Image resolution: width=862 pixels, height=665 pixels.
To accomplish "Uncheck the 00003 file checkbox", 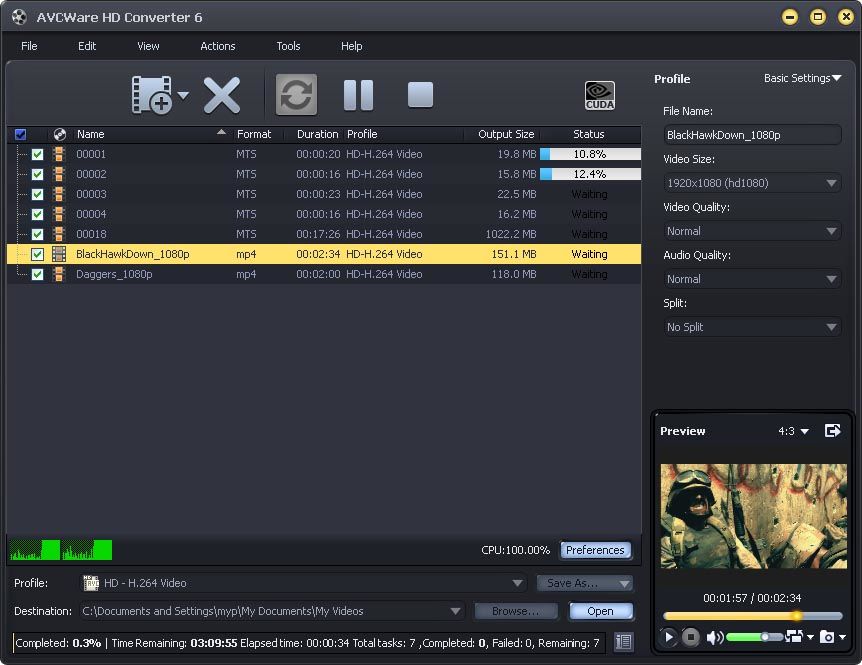I will (37, 195).
